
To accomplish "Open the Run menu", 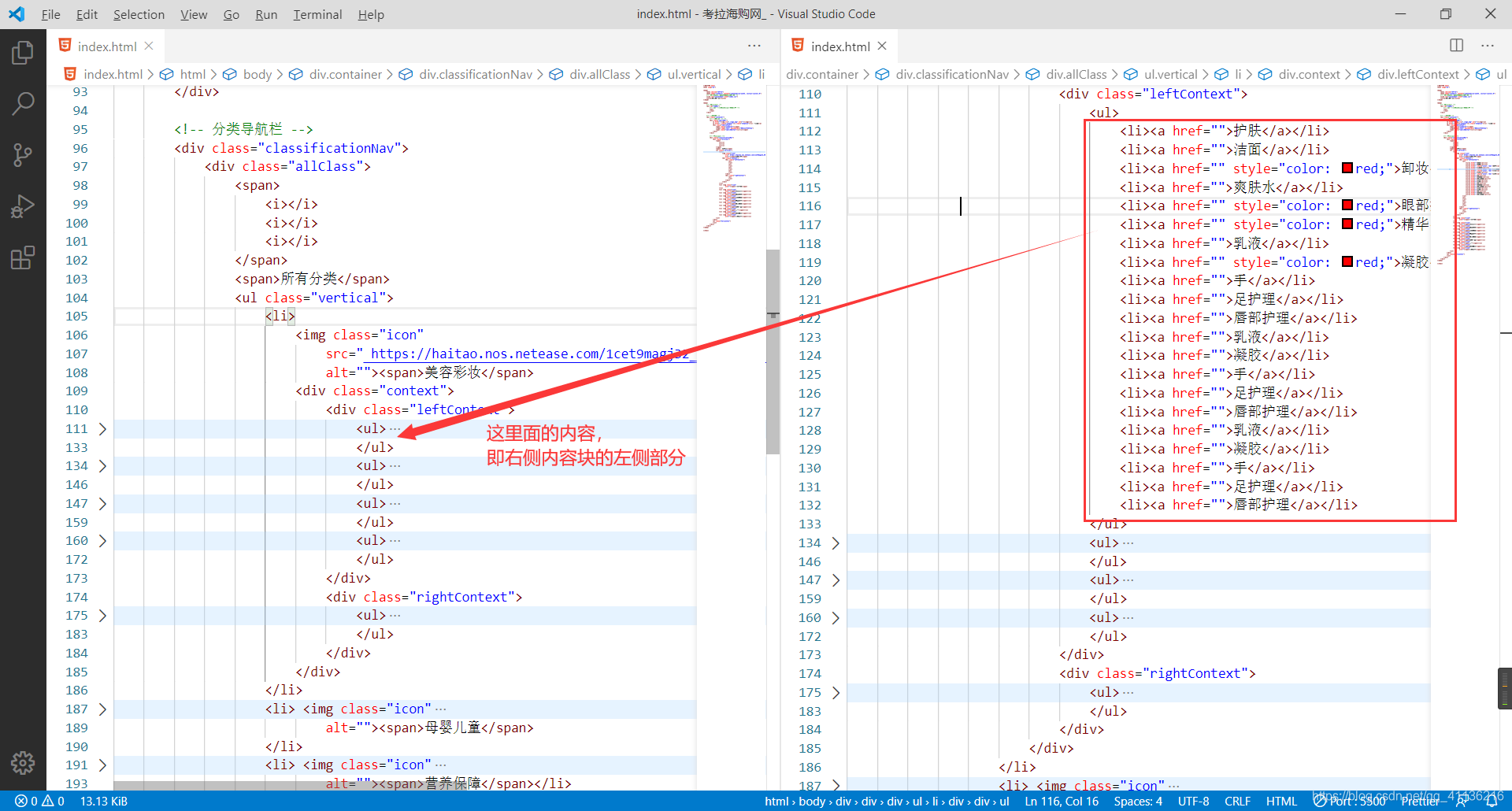I will [x=266, y=14].
